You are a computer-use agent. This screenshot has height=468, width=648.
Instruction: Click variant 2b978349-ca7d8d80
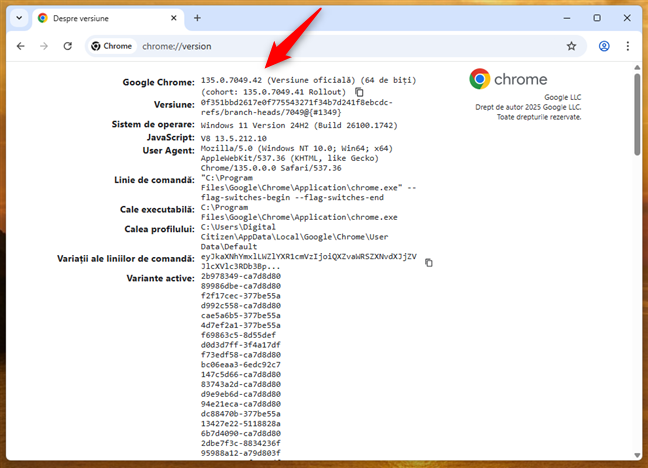(x=241, y=276)
